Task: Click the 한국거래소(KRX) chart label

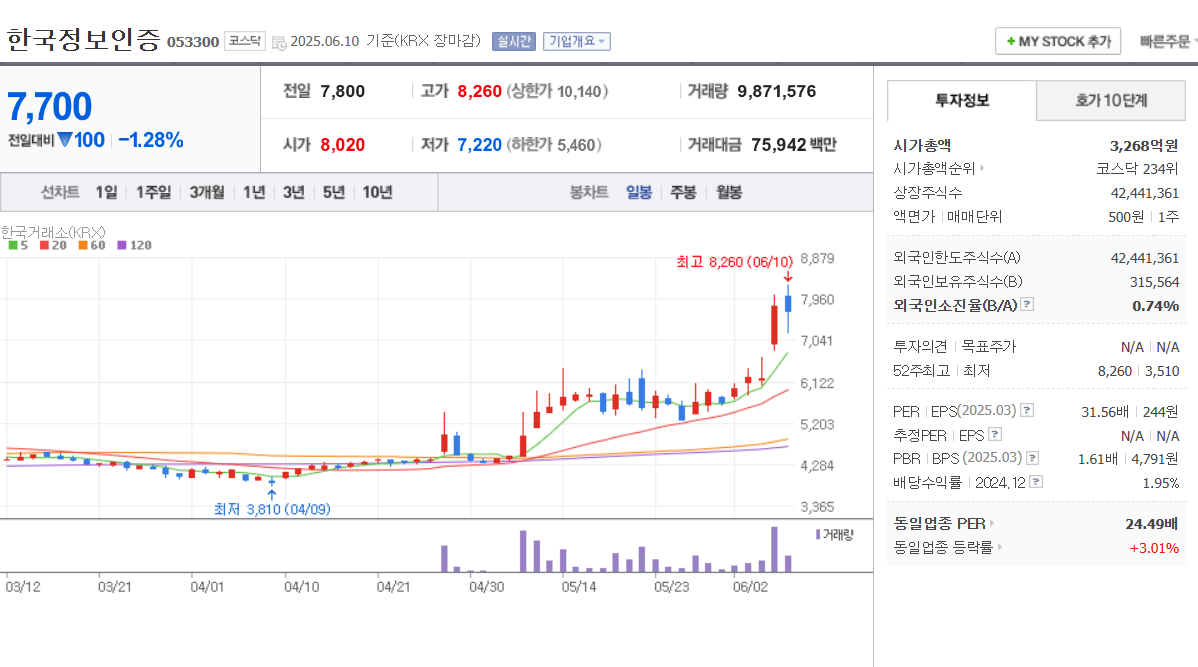Action: click(53, 232)
